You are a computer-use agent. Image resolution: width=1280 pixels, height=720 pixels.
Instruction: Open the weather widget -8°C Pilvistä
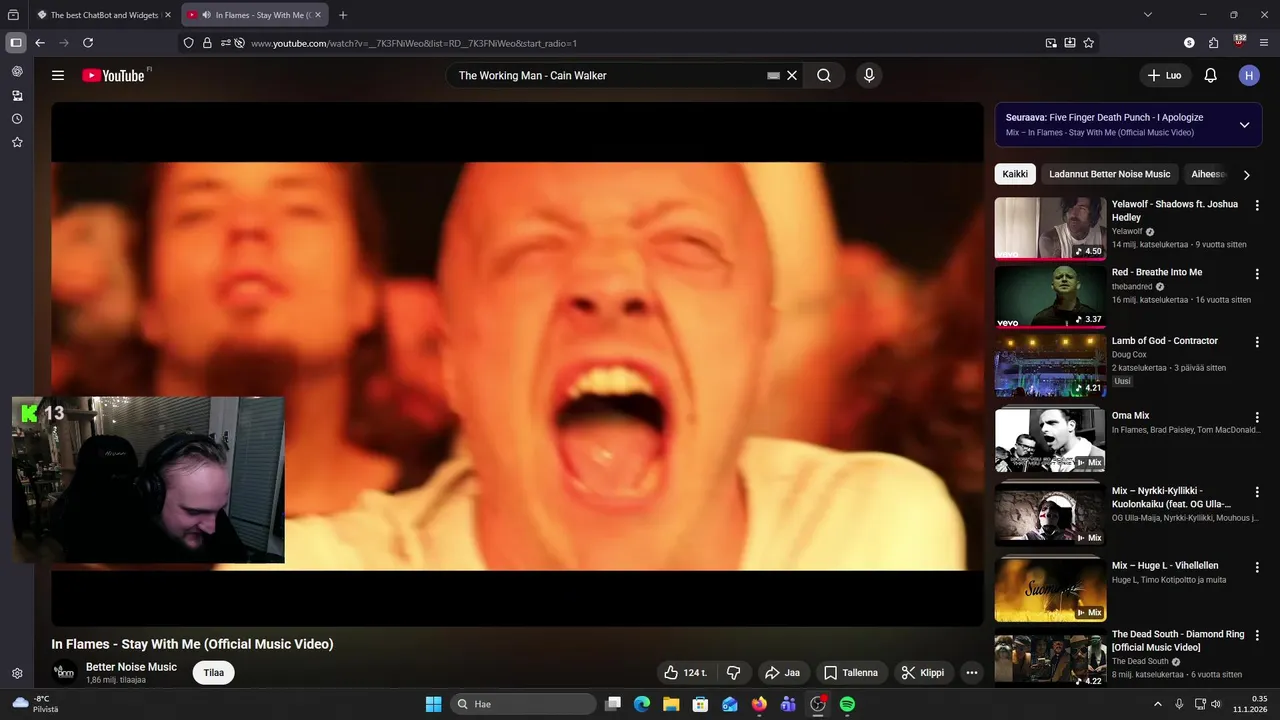click(x=34, y=704)
